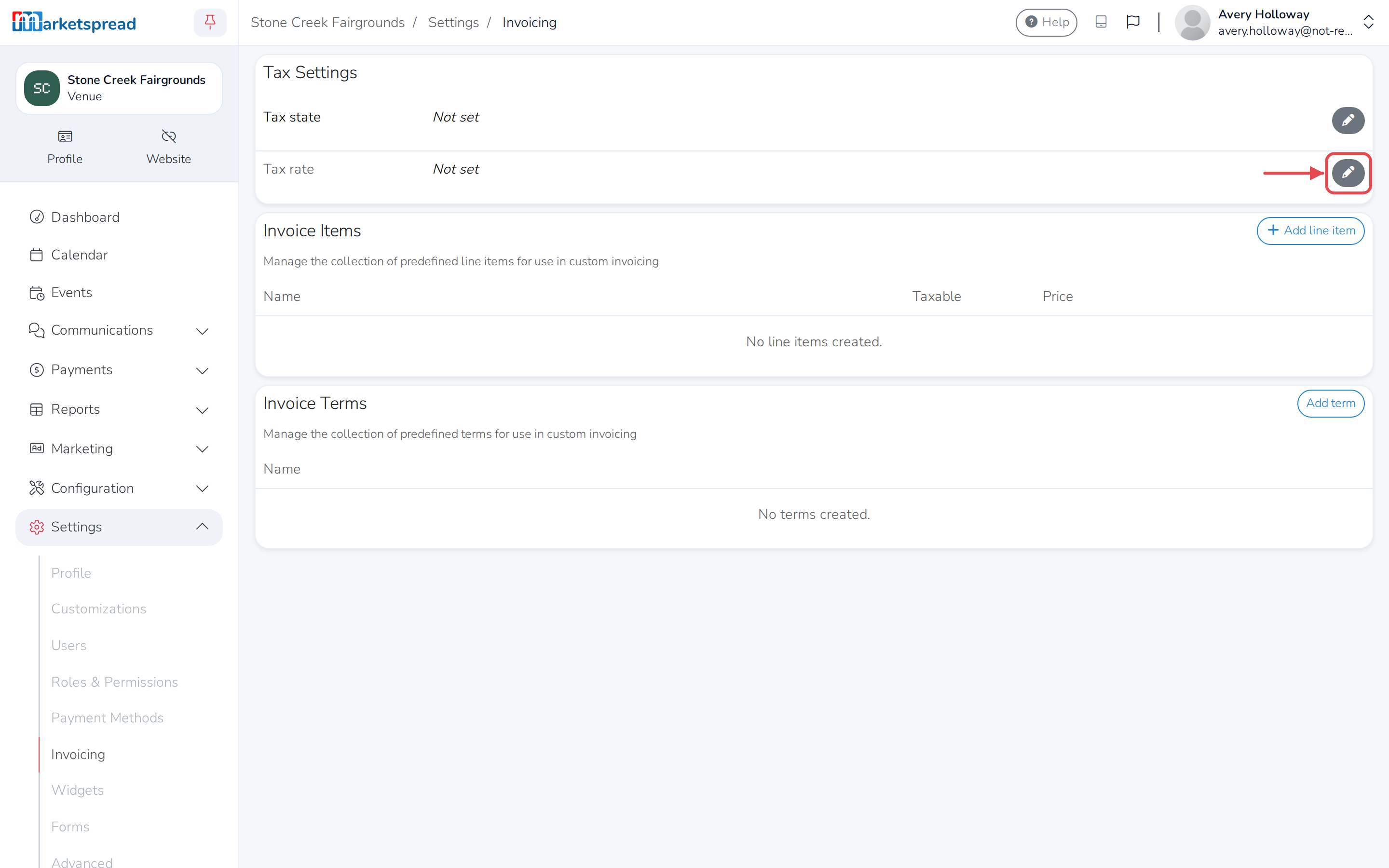Go to Dashboard

[x=85, y=217]
